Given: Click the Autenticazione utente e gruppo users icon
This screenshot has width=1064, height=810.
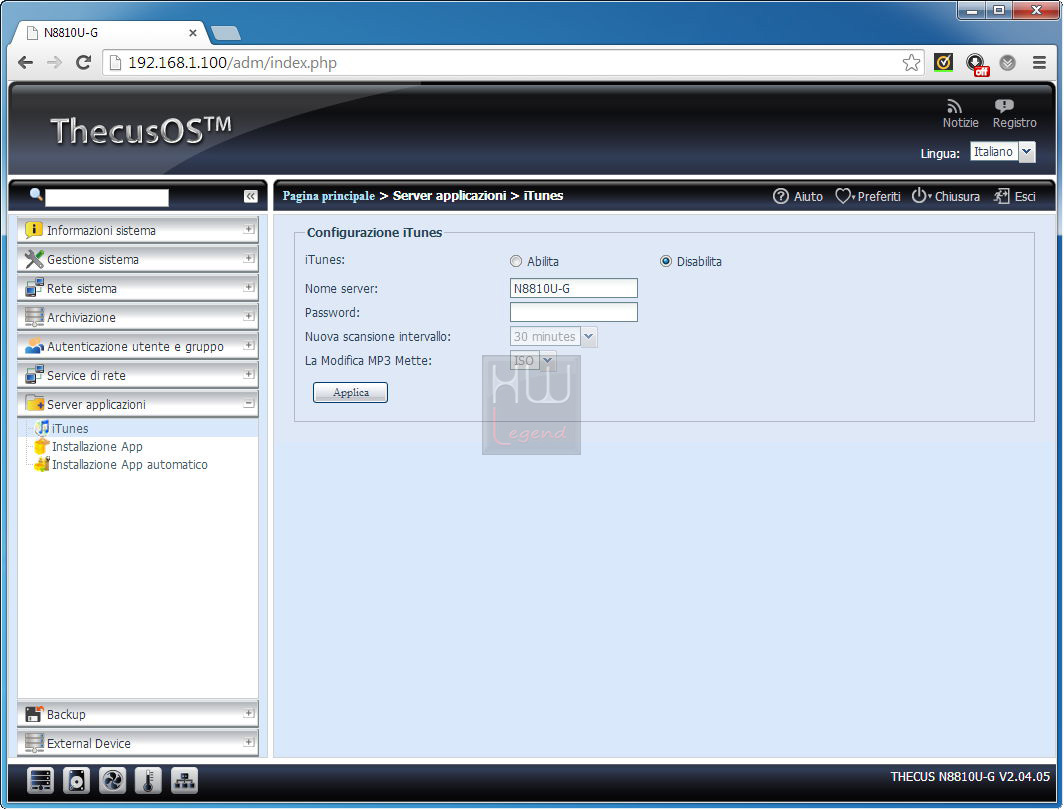Looking at the screenshot, I should (x=33, y=346).
